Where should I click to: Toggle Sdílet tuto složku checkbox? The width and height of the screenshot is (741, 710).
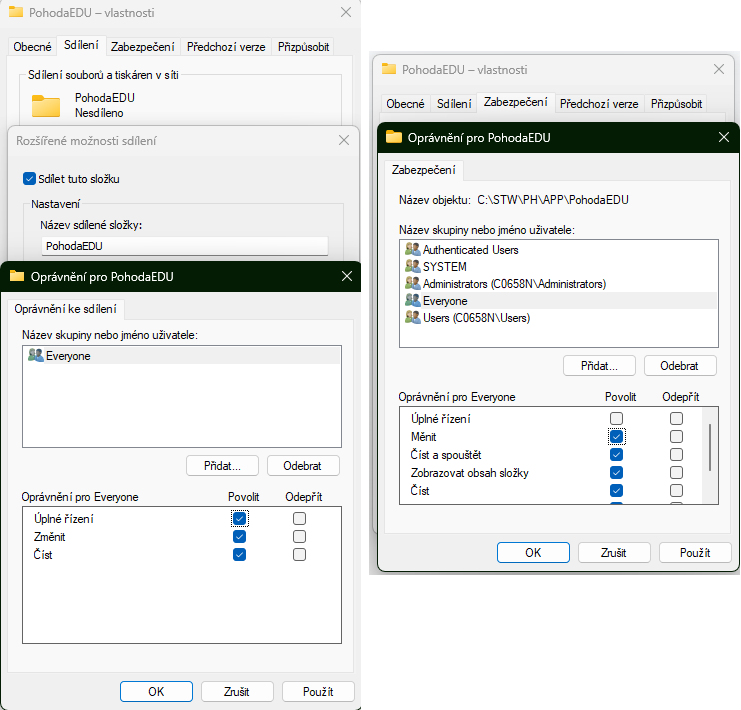(x=29, y=179)
